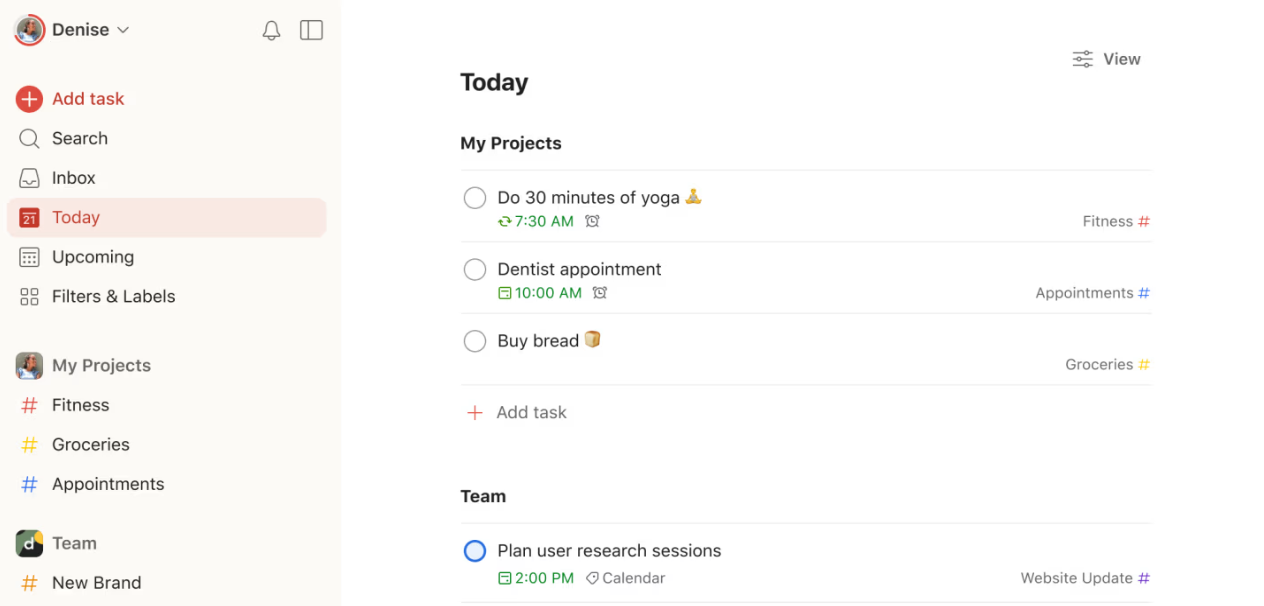The width and height of the screenshot is (1264, 606).
Task: Toggle the sidebar panel icon
Action: (x=311, y=31)
